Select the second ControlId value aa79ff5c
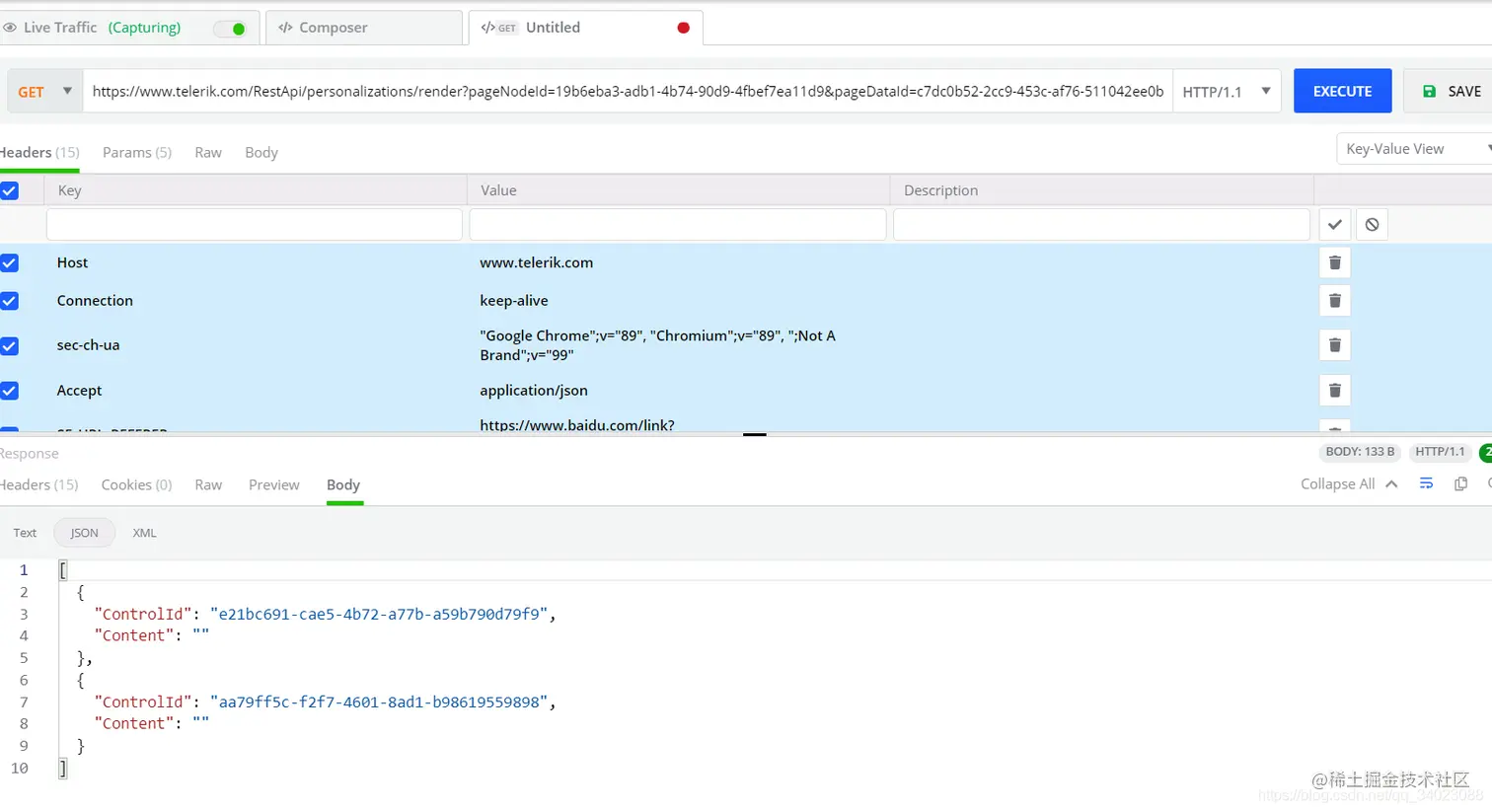Screen dimensions: 1492x812 pos(379,702)
